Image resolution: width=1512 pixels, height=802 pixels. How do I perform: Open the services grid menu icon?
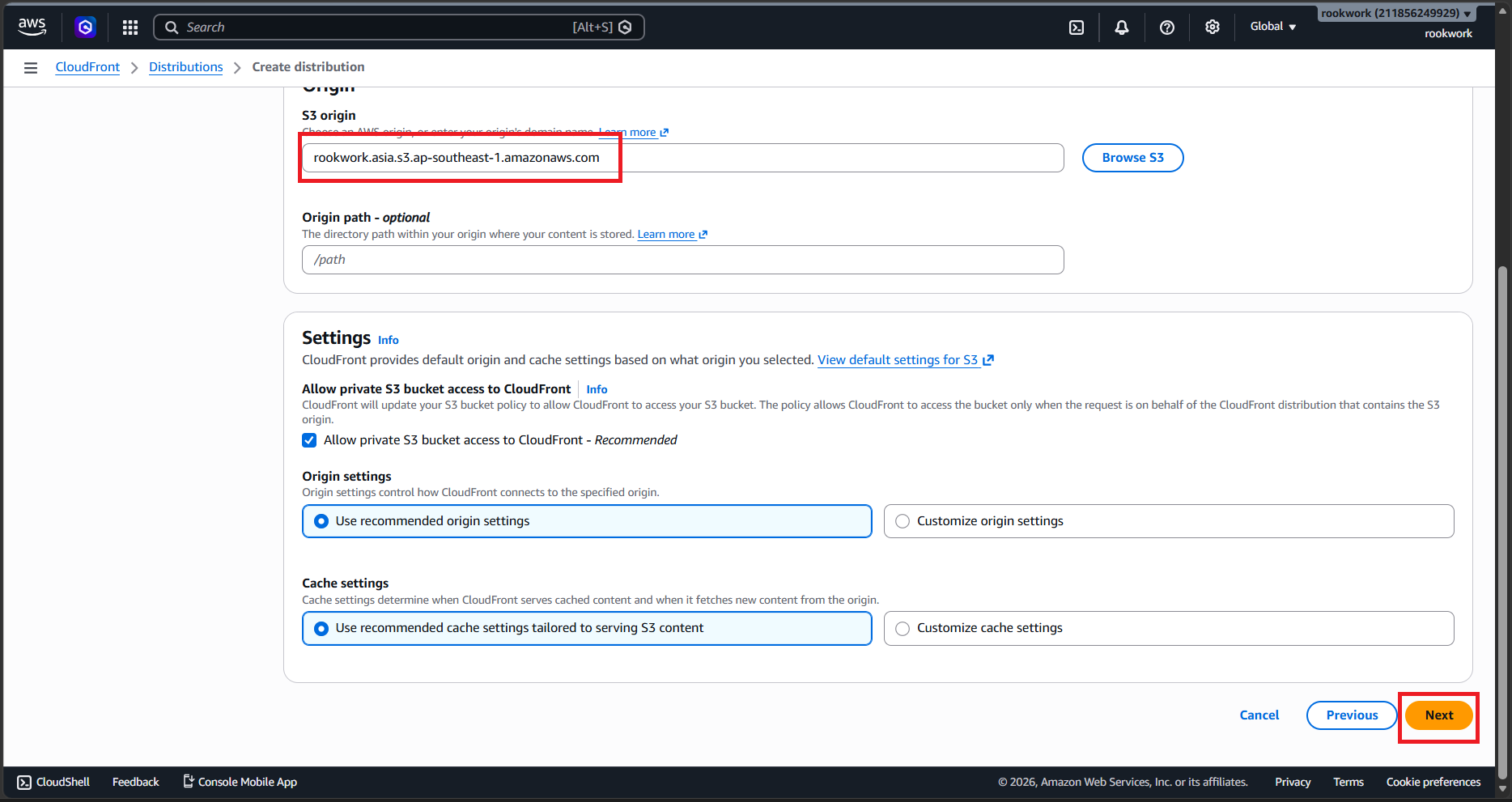click(x=130, y=28)
